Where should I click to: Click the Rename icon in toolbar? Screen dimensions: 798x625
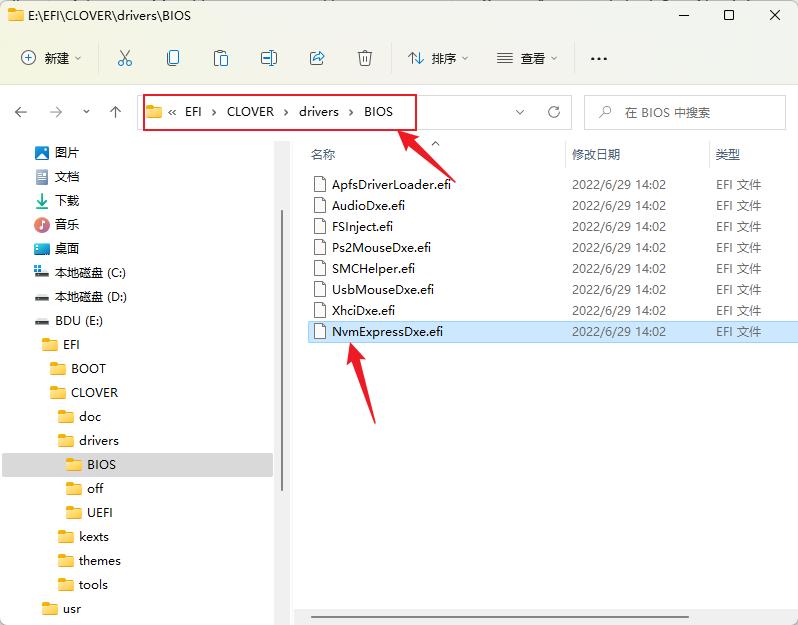coord(269,58)
